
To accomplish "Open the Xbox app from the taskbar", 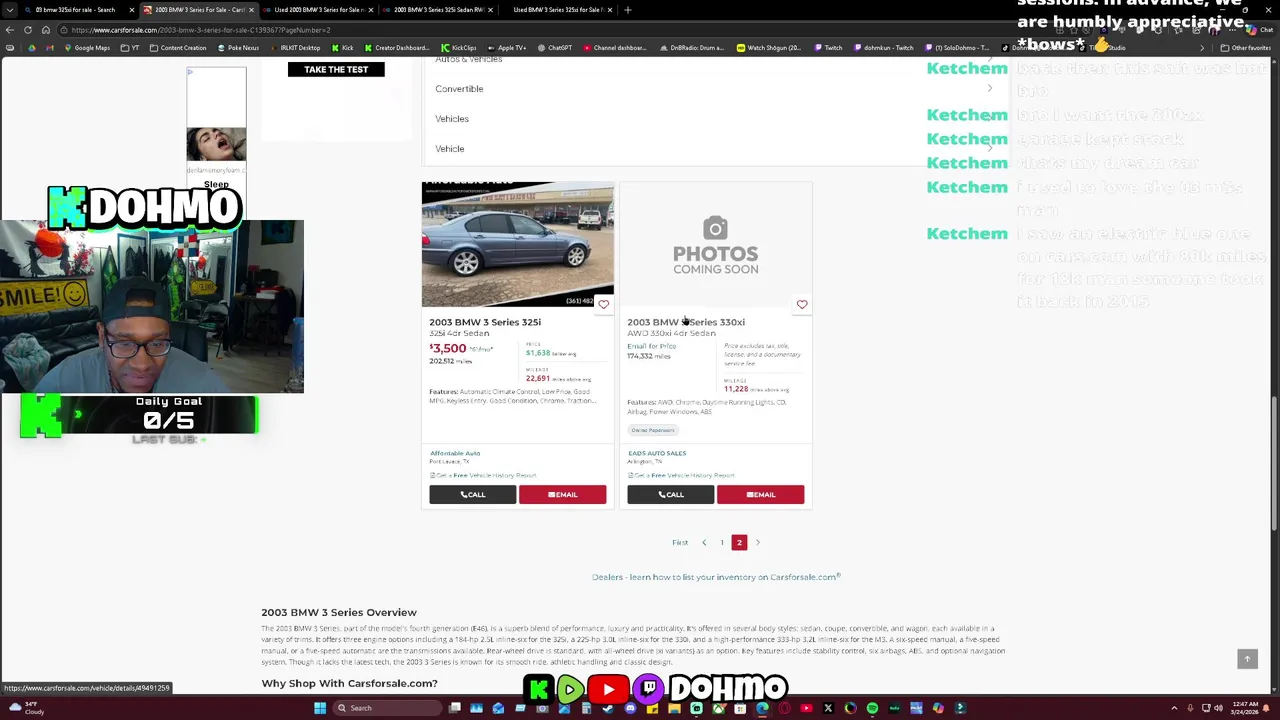I will pyautogui.click(x=719, y=708).
